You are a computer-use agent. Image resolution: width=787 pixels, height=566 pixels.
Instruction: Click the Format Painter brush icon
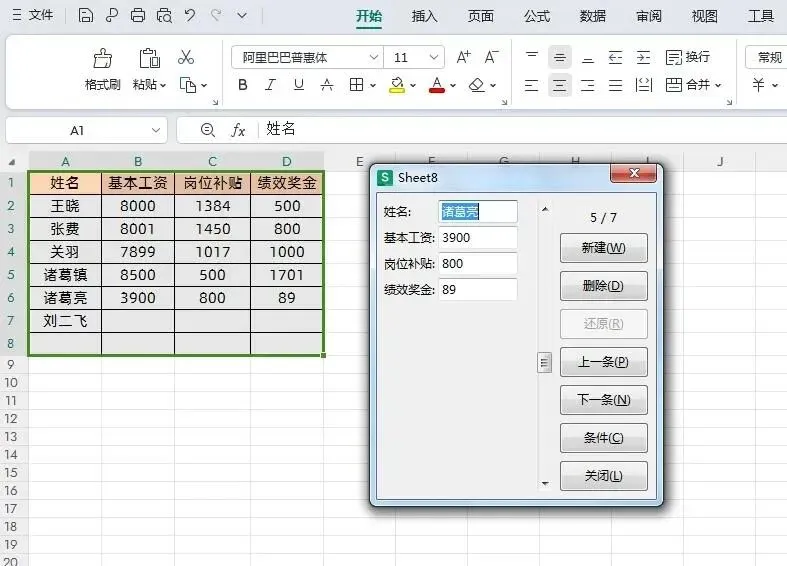pos(103,58)
